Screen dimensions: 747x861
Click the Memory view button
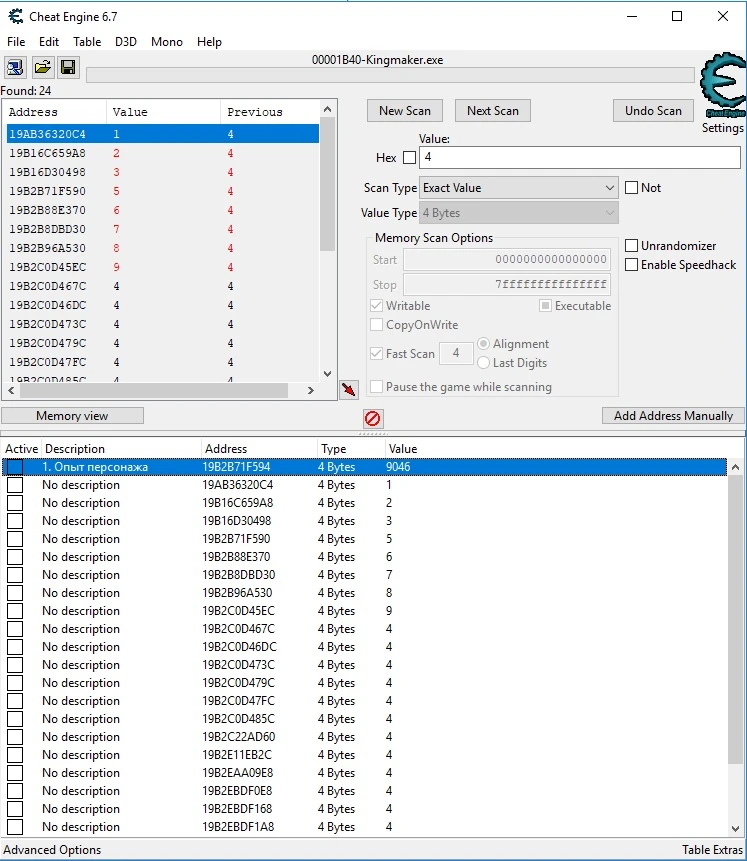[x=72, y=416]
